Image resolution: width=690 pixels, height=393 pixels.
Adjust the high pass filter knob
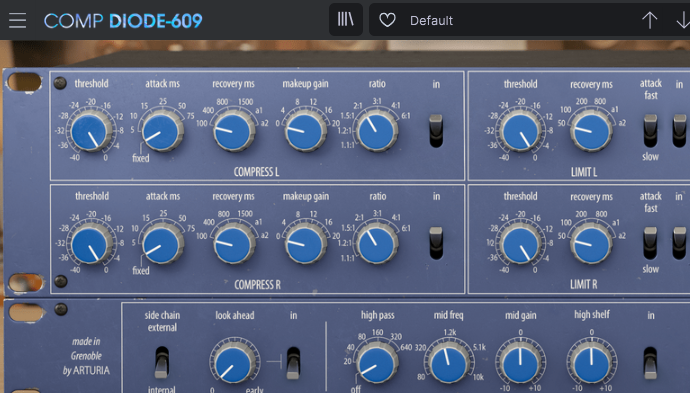coord(377,364)
